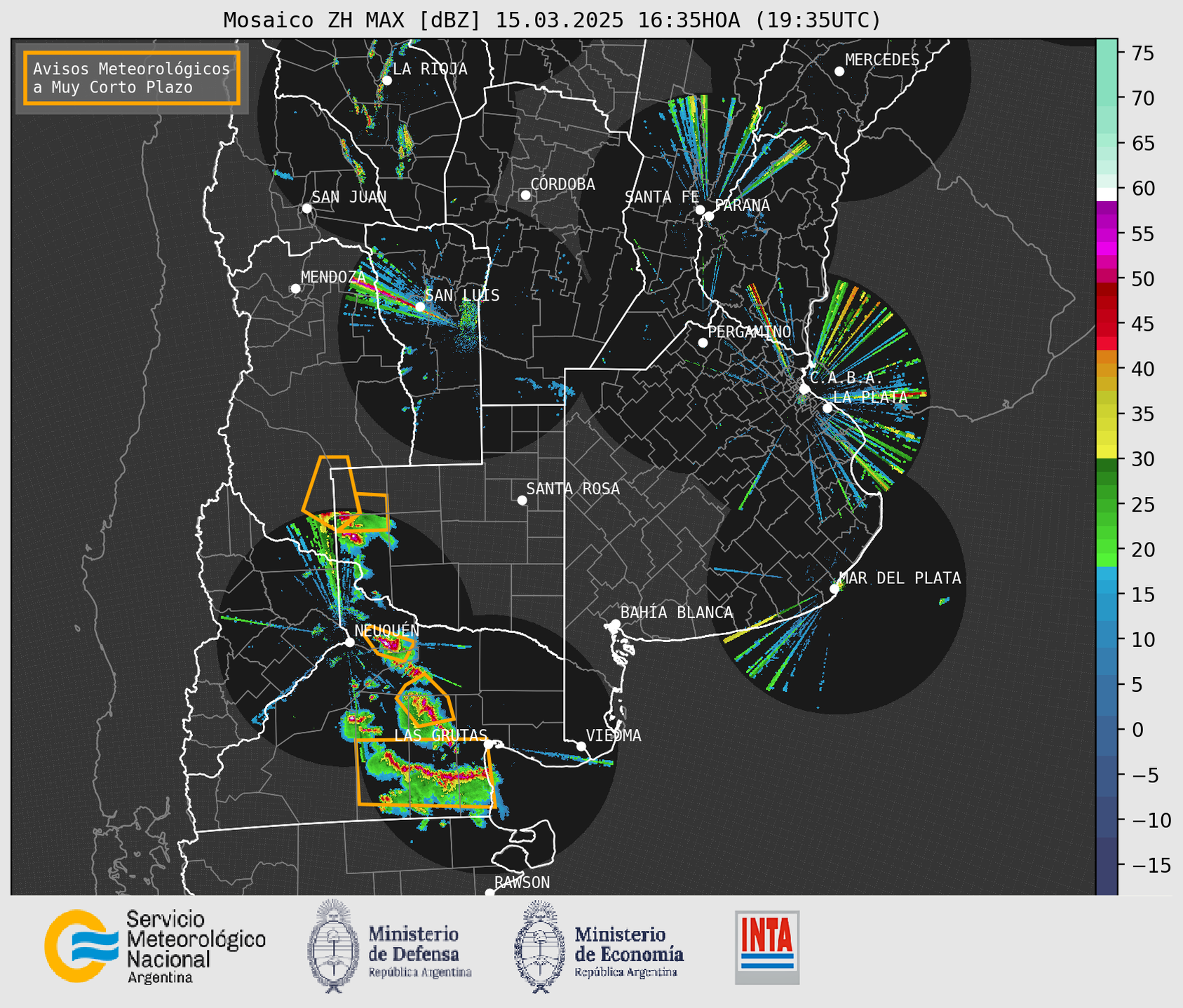
Task: Click the Servicio Meteorológico Nacional Argentina text
Action: 196,947
